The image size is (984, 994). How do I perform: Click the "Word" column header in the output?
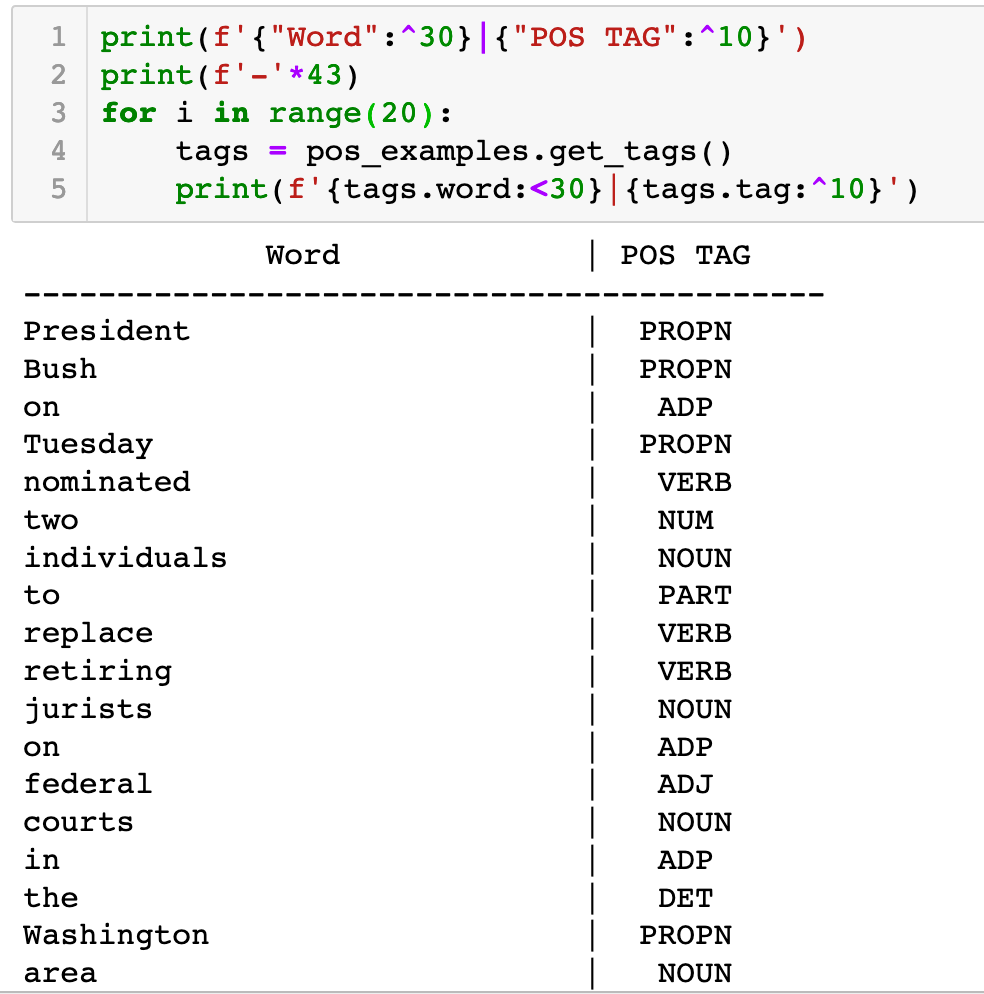(303, 255)
